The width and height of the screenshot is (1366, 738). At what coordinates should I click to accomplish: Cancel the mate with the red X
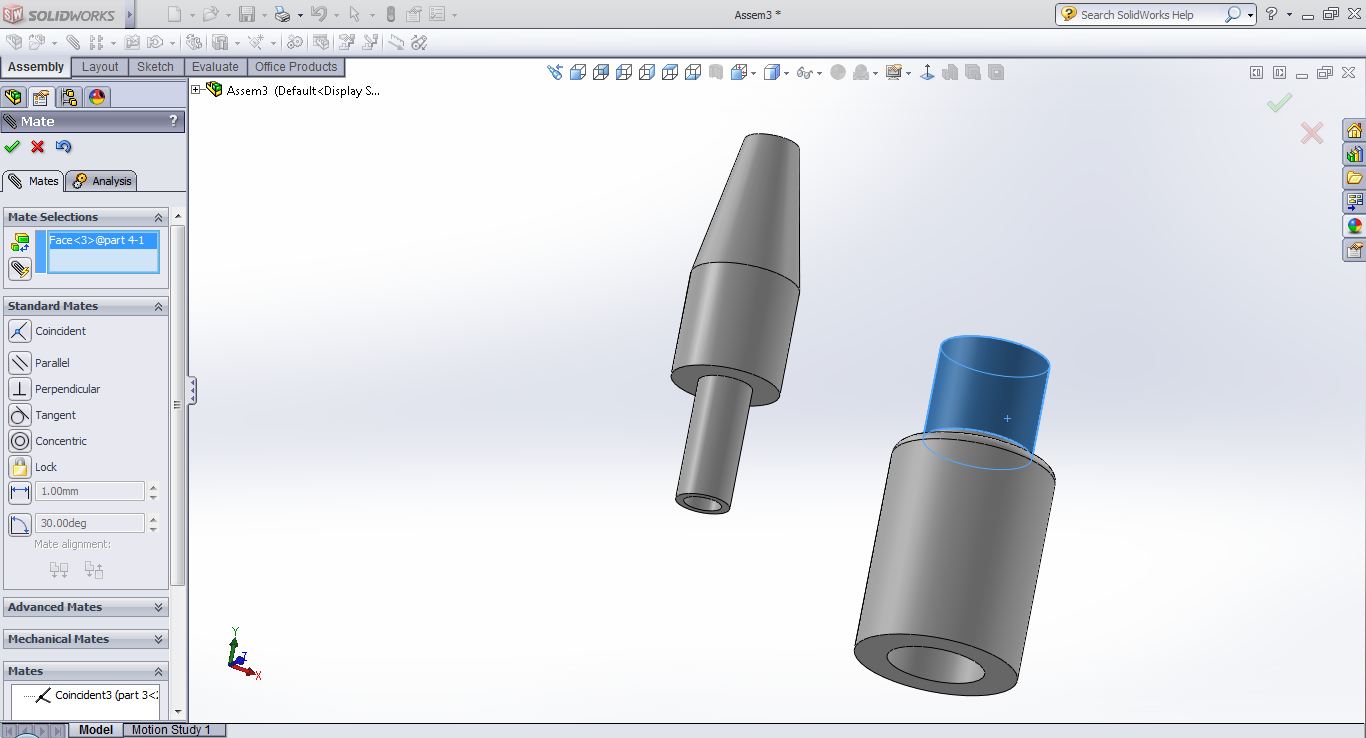point(38,147)
